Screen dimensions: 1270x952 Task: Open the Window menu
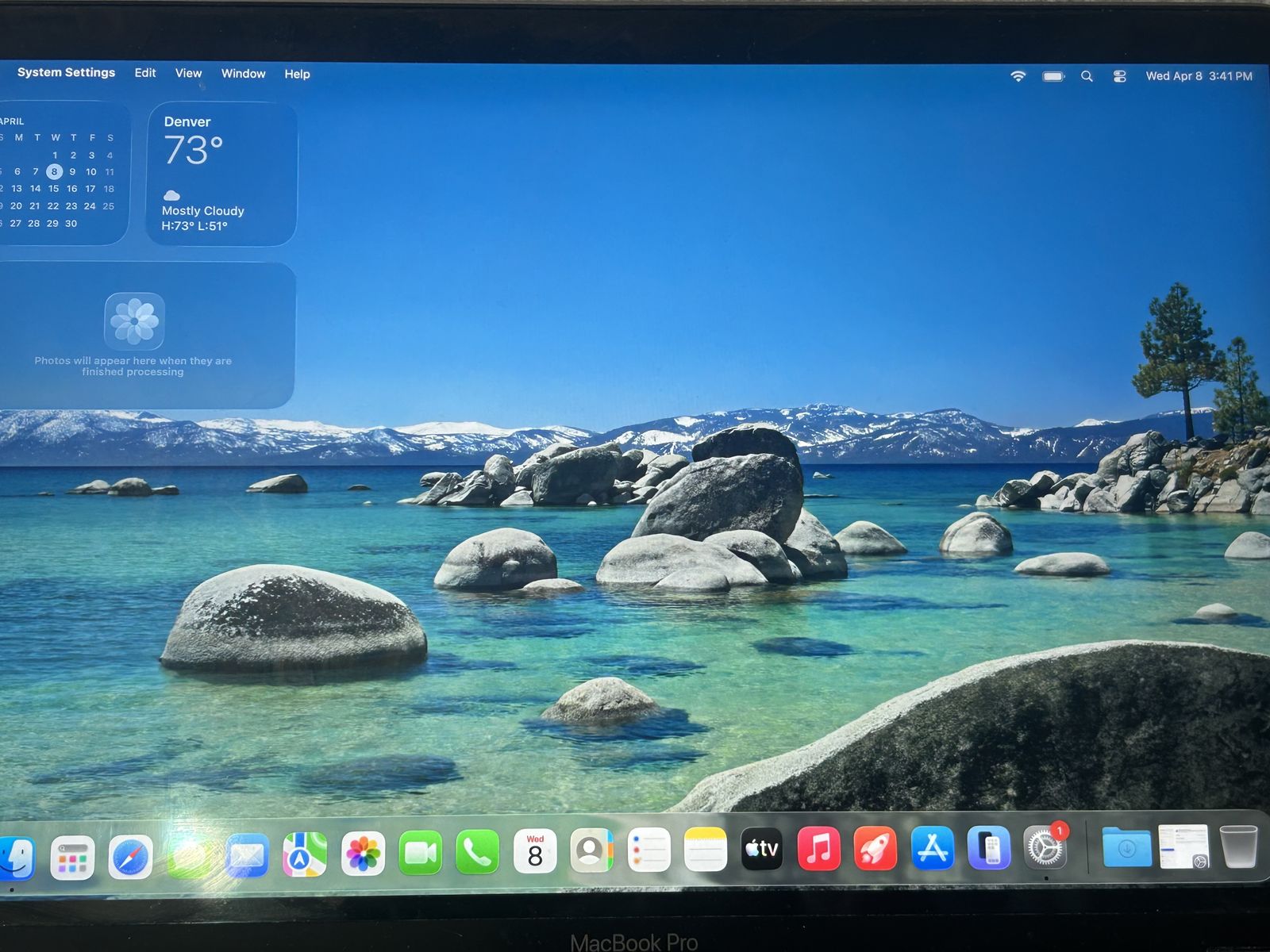pyautogui.click(x=243, y=74)
